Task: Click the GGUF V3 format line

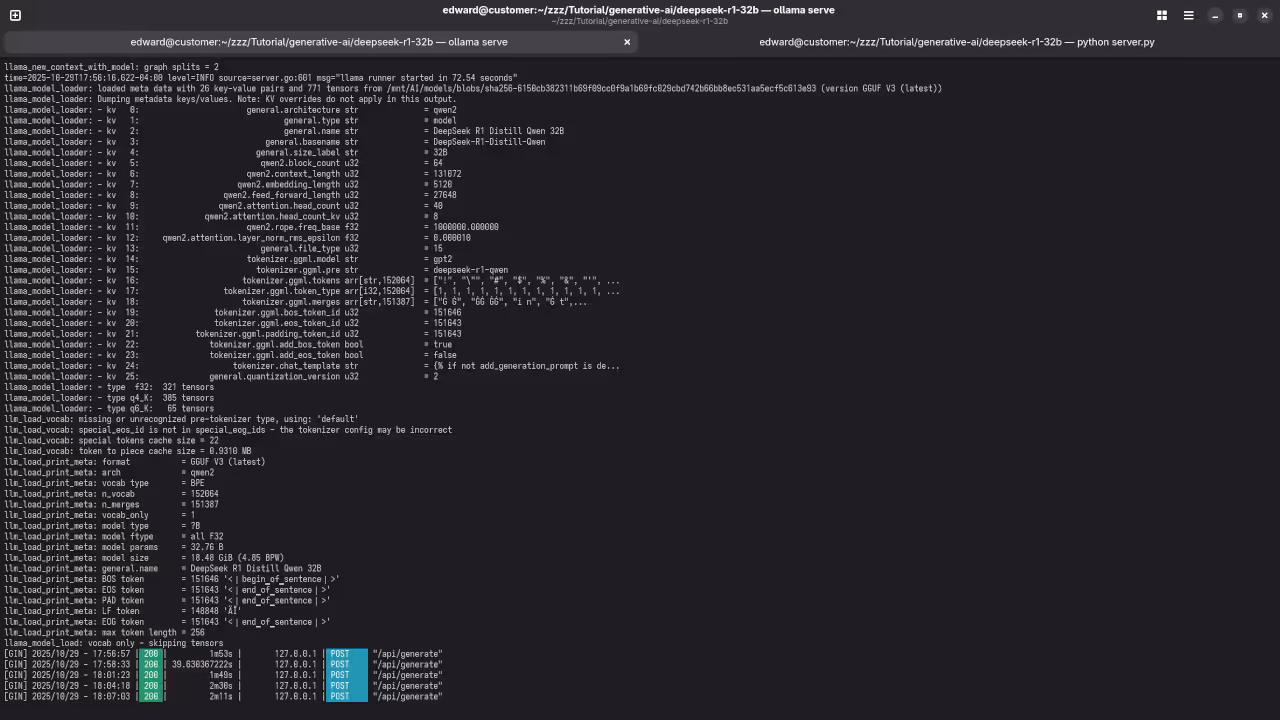Action: click(230, 461)
